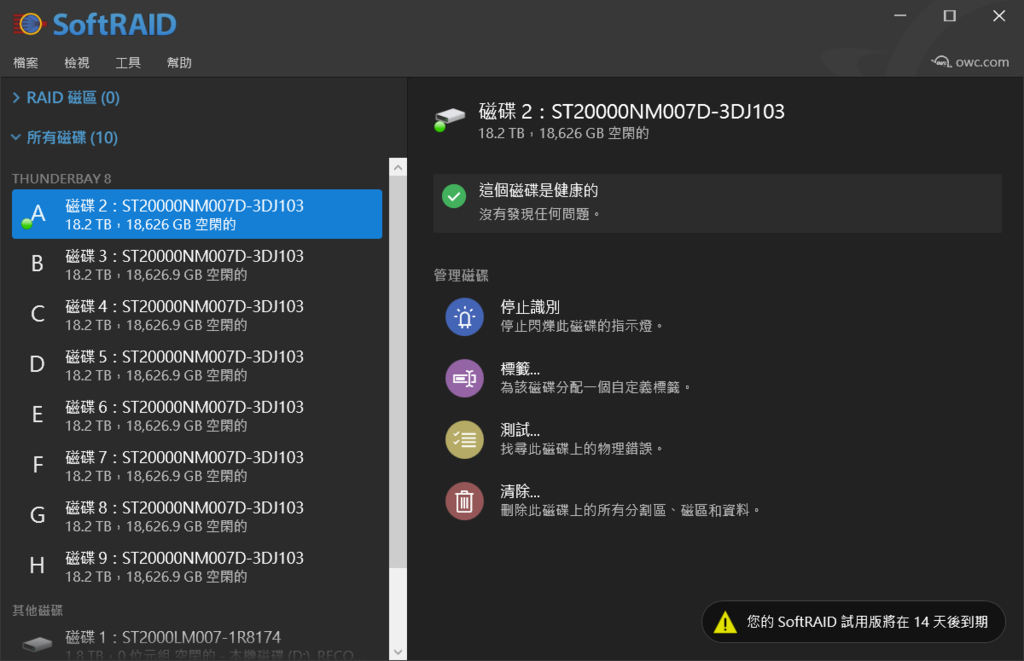The height and width of the screenshot is (661, 1024).
Task: Open the 檔案 menu
Action: pos(25,63)
